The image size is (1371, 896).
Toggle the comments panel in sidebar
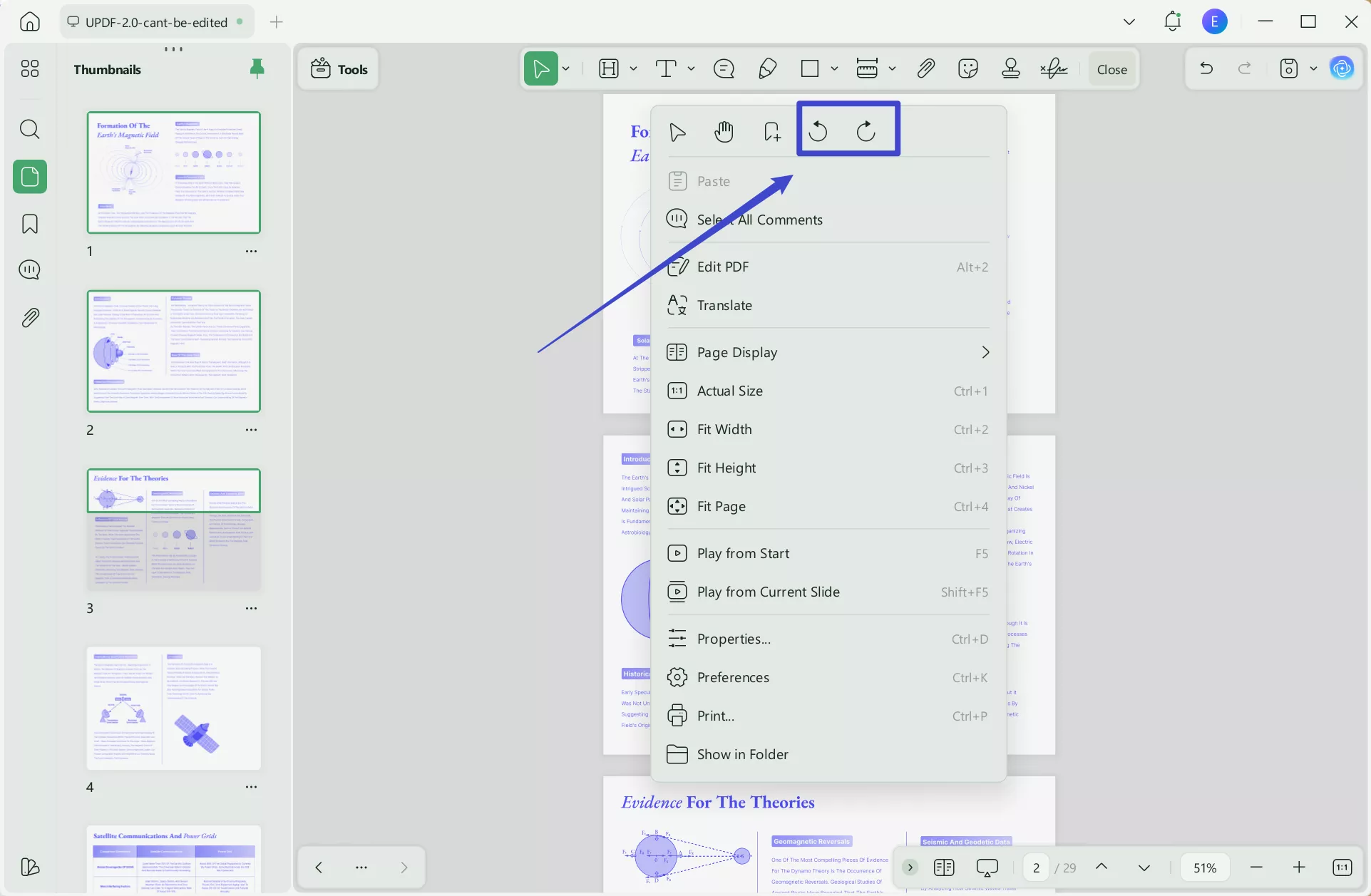coord(30,270)
